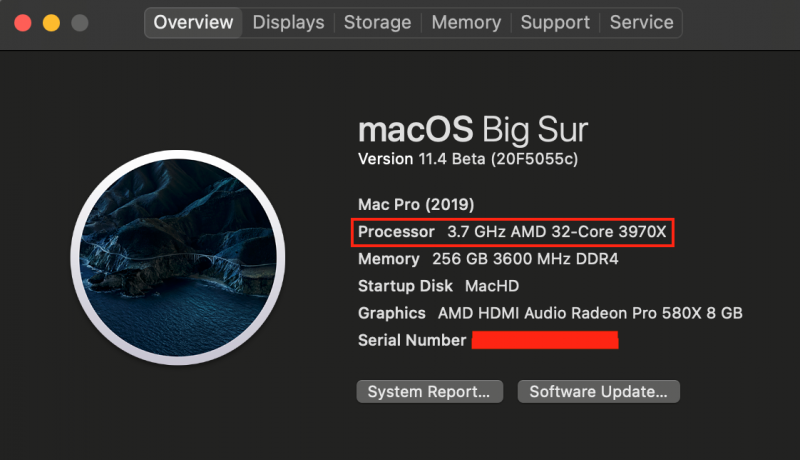Switch to the Displays tab
800x460 pixels.
(x=288, y=22)
